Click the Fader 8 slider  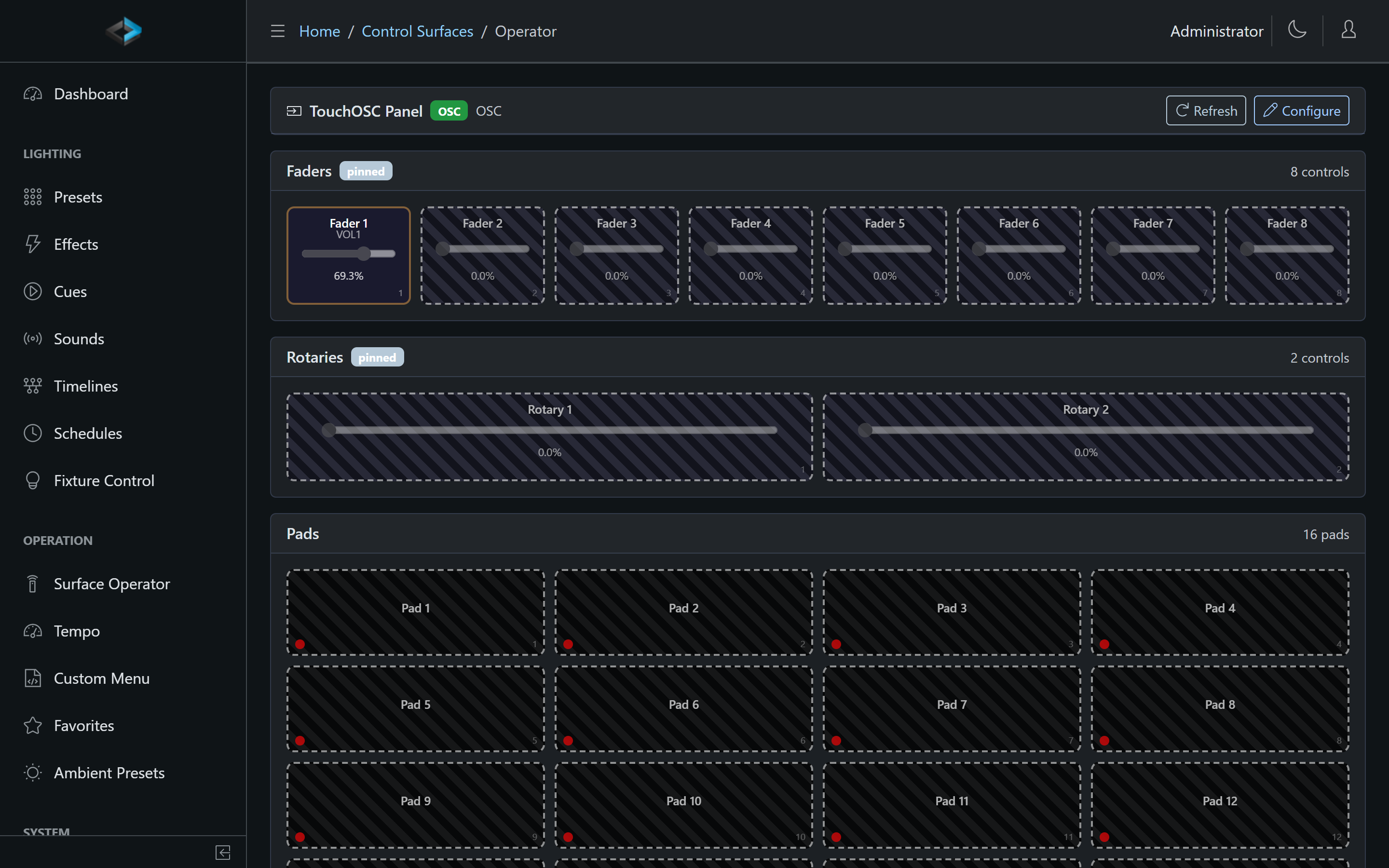click(x=1287, y=249)
